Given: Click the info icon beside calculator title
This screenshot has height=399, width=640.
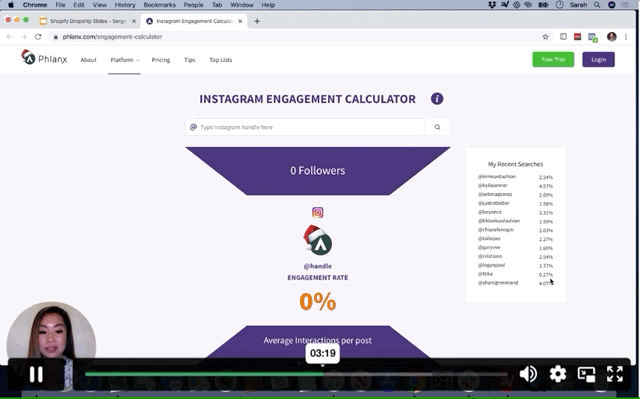Looking at the screenshot, I should coord(437,99).
